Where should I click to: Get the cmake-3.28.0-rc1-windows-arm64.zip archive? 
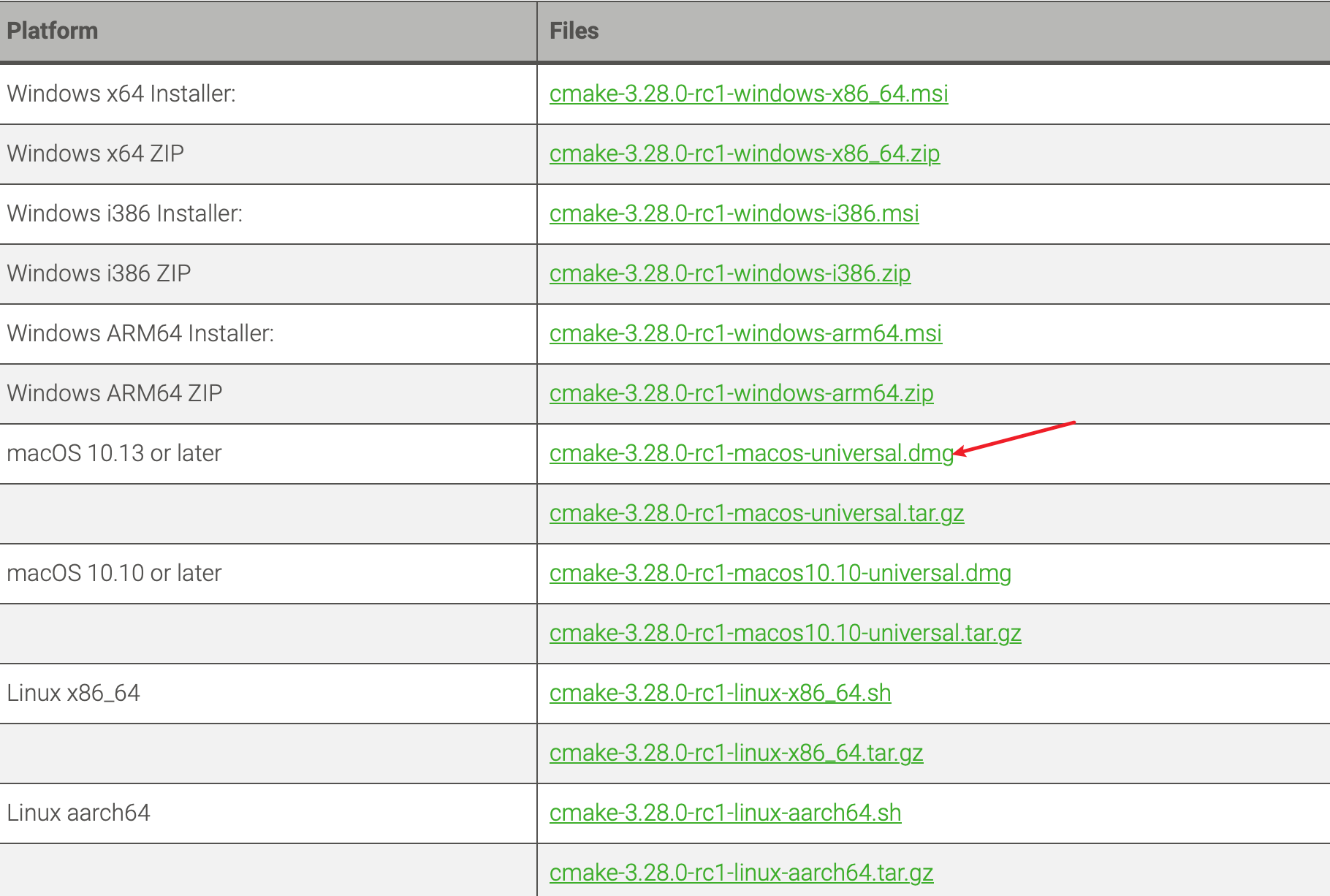pos(741,393)
